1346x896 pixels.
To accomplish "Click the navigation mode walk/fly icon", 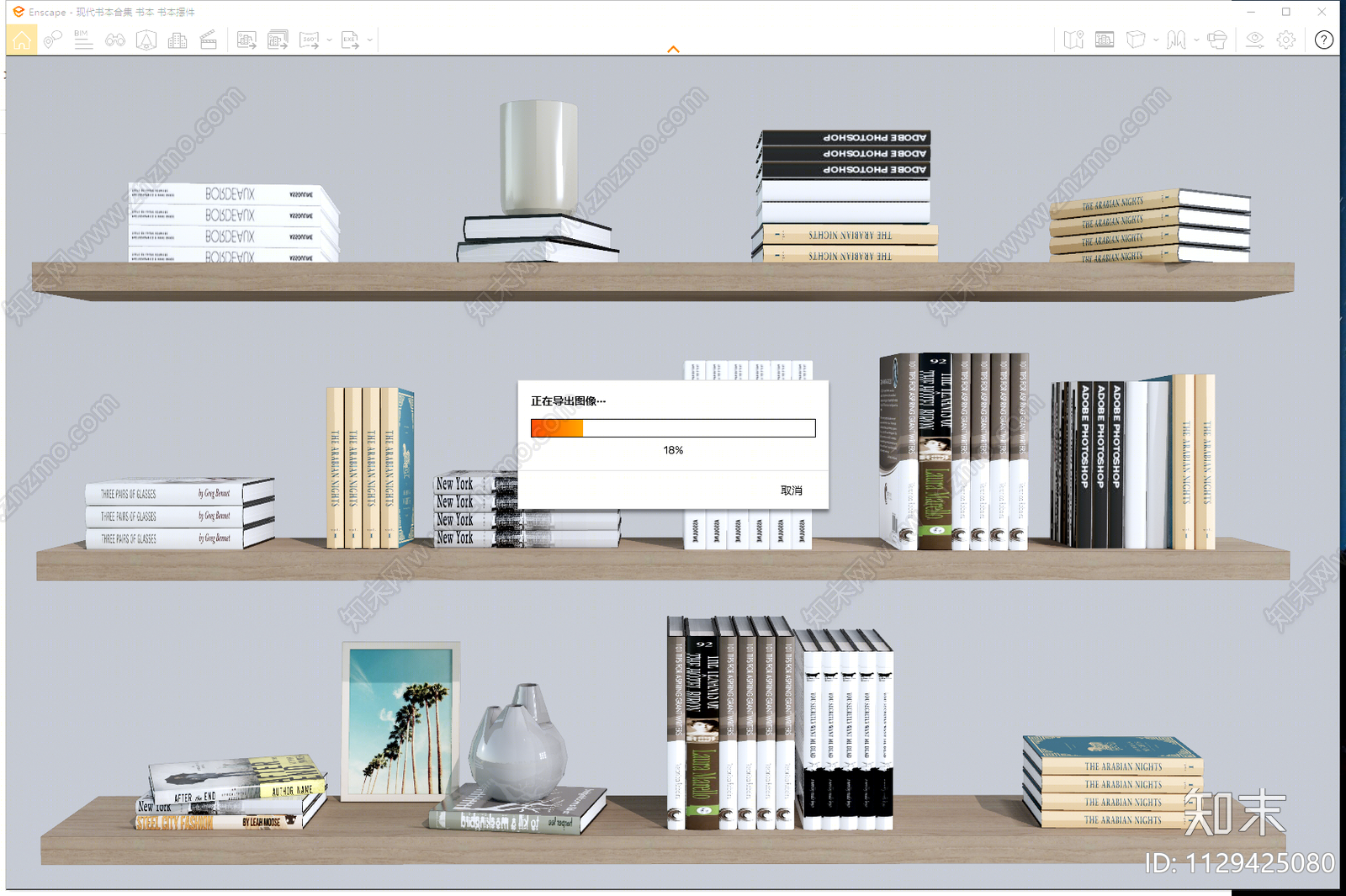I will 1176,40.
